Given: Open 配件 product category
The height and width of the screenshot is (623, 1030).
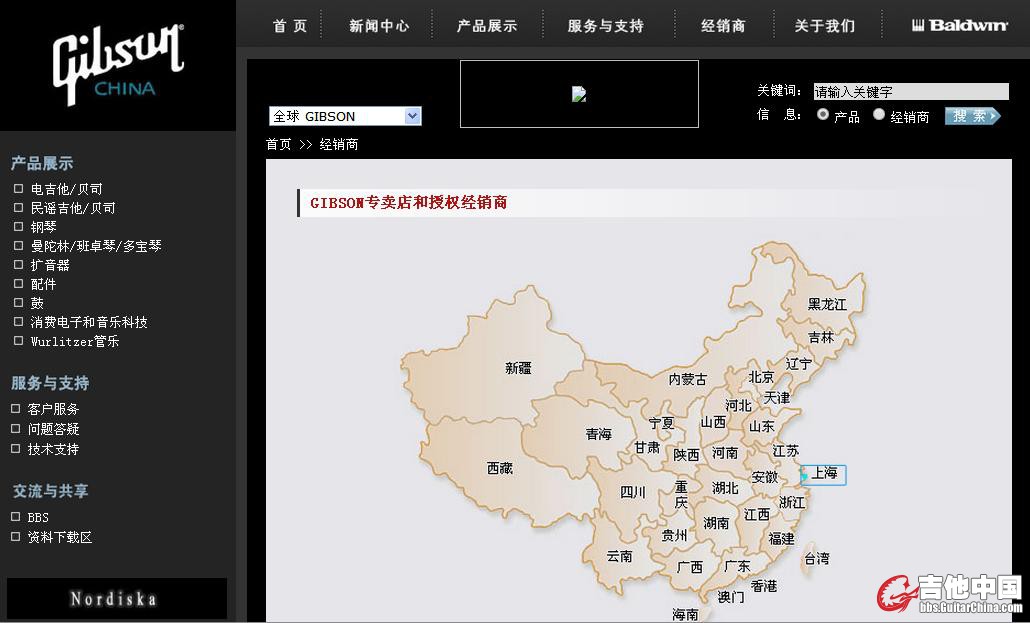Looking at the screenshot, I should [43, 285].
